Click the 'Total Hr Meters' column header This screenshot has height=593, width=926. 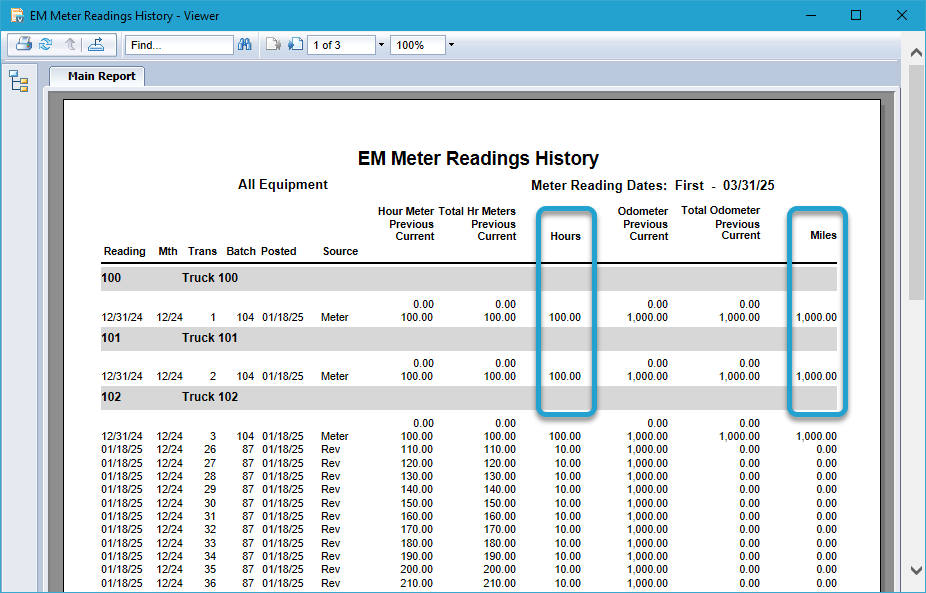(477, 211)
